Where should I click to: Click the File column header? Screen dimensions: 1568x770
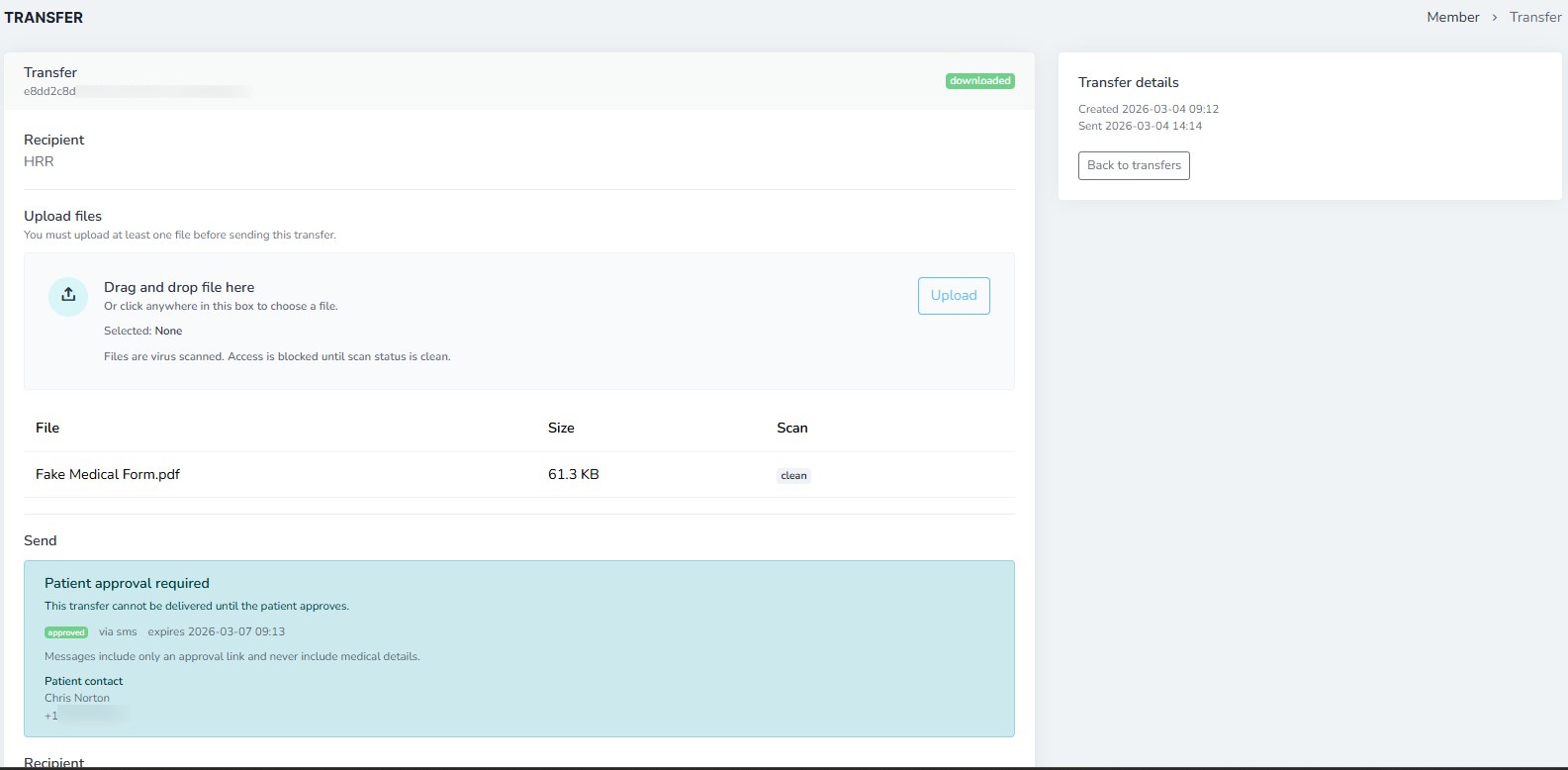47,428
